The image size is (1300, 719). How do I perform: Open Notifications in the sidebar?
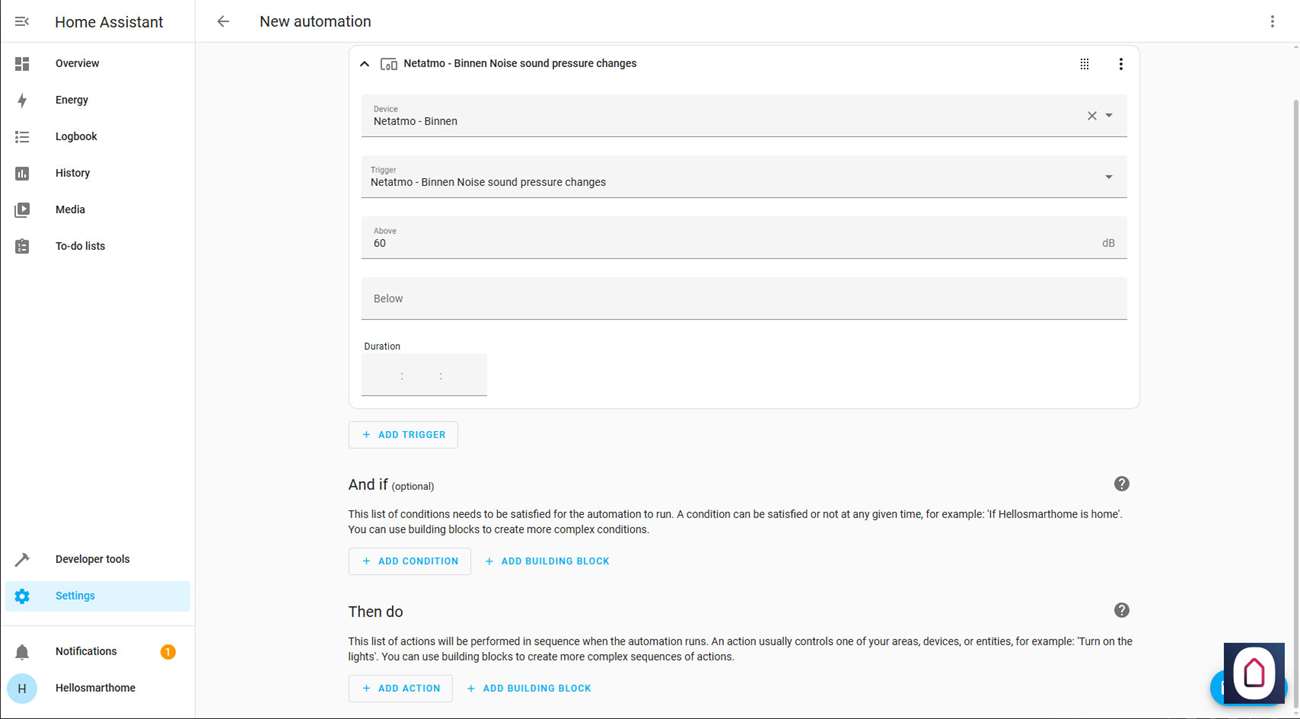click(86, 651)
